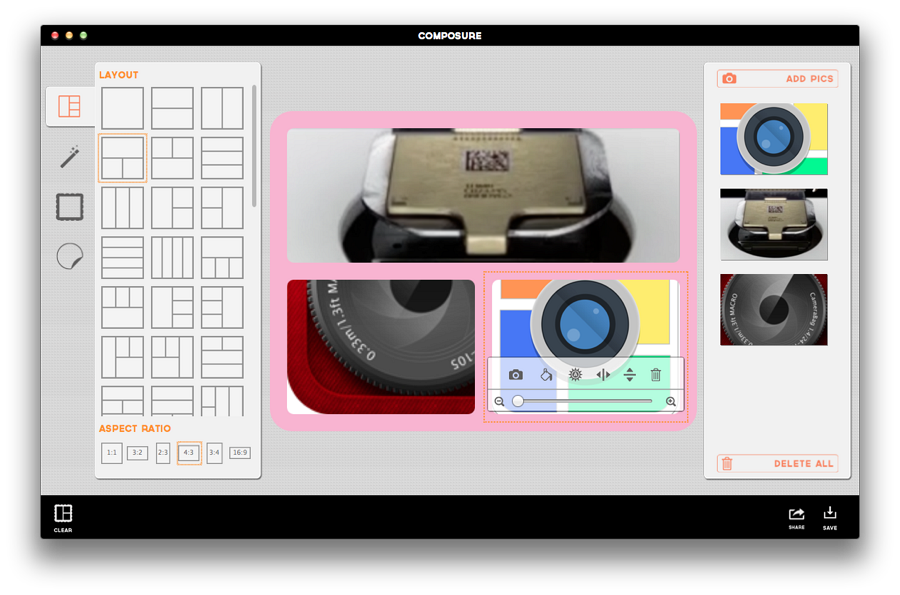Image resolution: width=900 pixels, height=595 pixels.
Task: Delete photo with floating toolbar trash icon
Action: click(655, 375)
